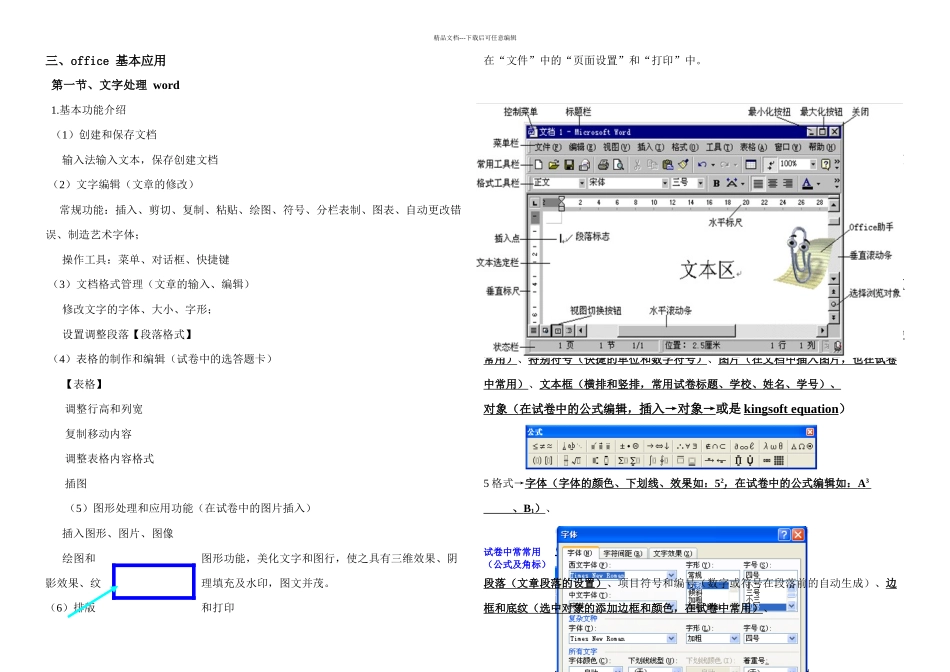Viewport: 950px width, 672px height.
Task: Click the Save floppy disk icon
Action: click(x=569, y=165)
